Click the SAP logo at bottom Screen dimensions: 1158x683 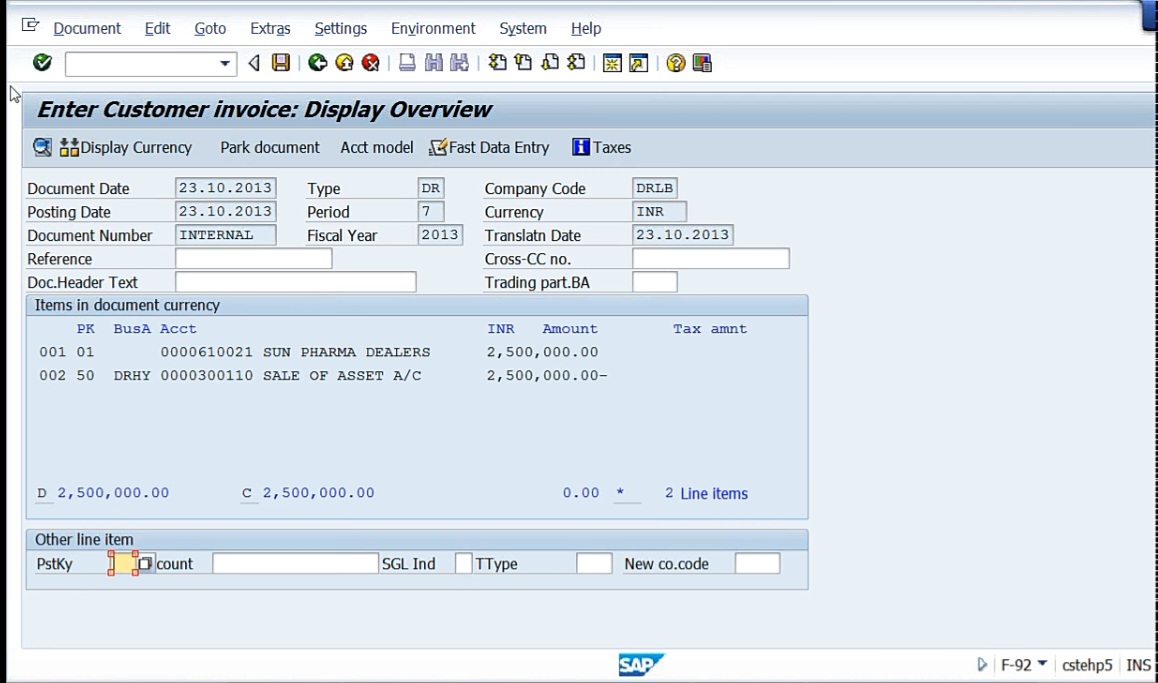click(641, 665)
